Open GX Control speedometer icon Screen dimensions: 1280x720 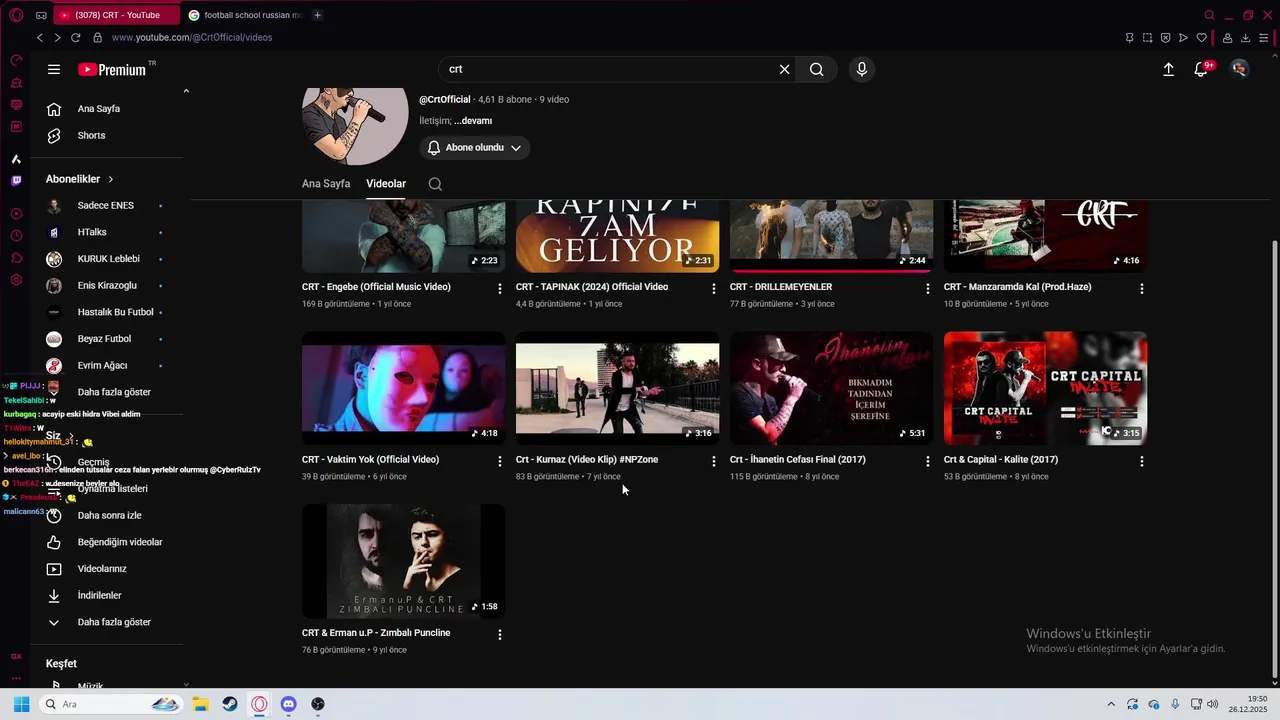16,60
